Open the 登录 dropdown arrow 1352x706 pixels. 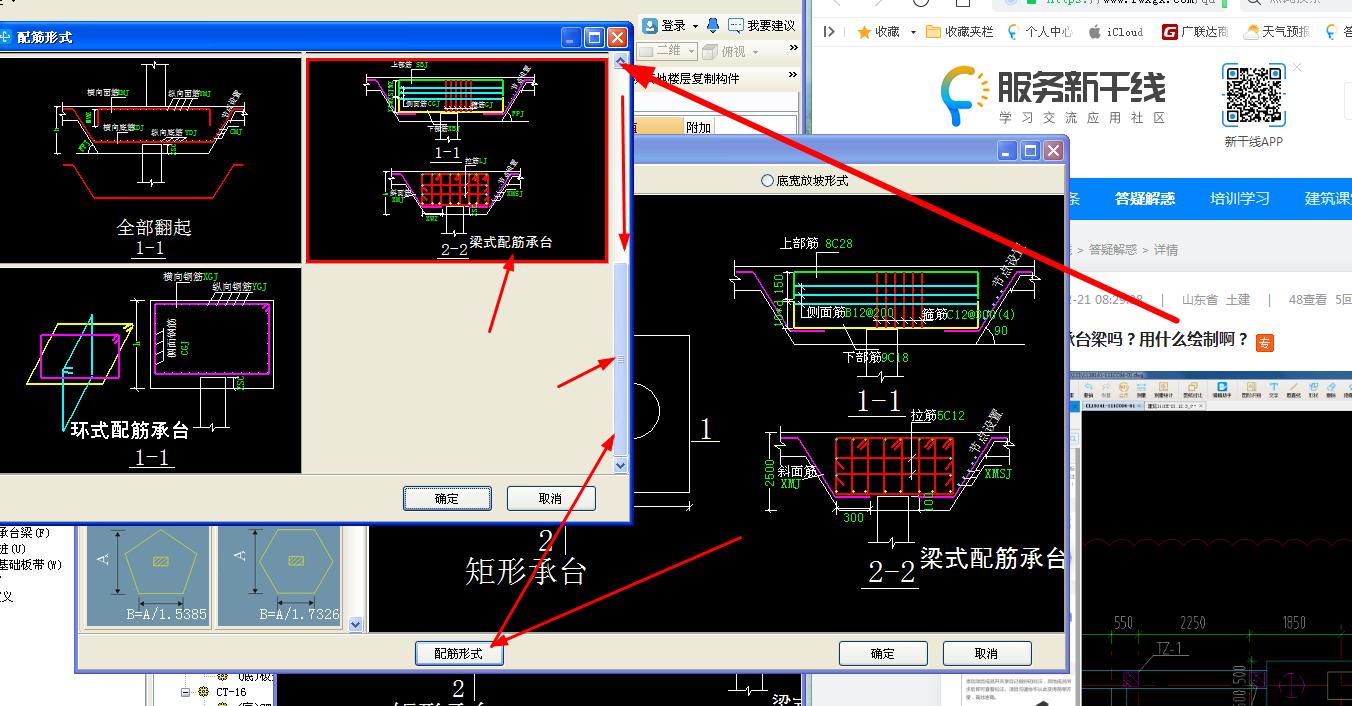pos(695,26)
